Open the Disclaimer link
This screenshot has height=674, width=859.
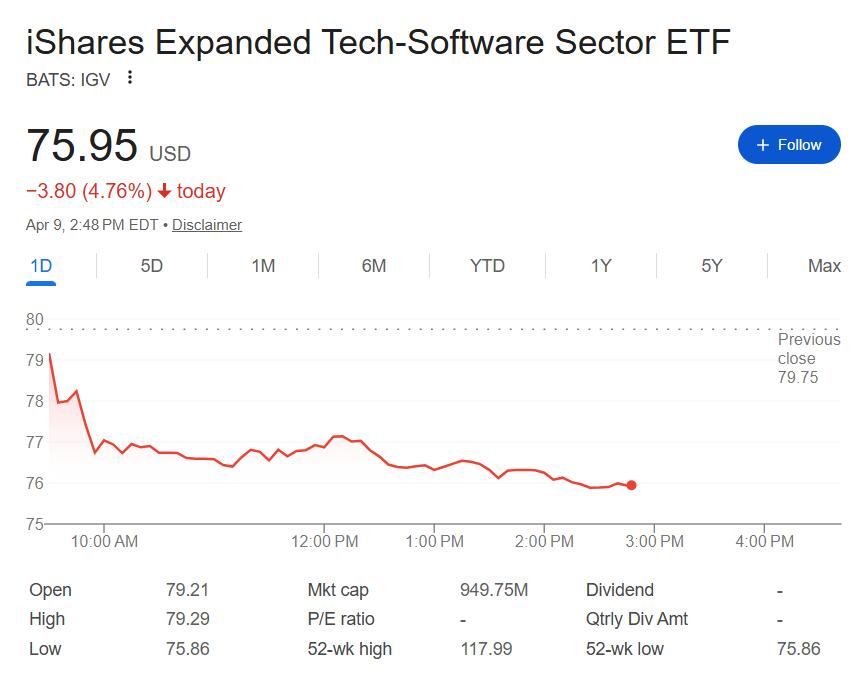(x=207, y=225)
